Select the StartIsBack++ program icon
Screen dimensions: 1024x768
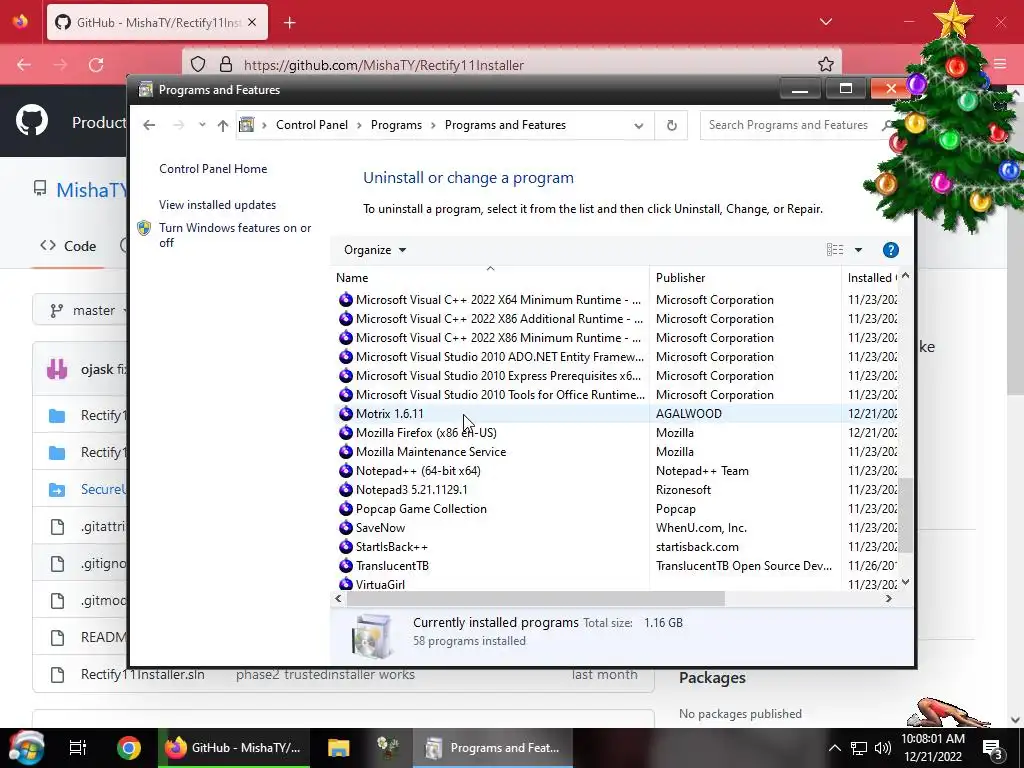345,546
